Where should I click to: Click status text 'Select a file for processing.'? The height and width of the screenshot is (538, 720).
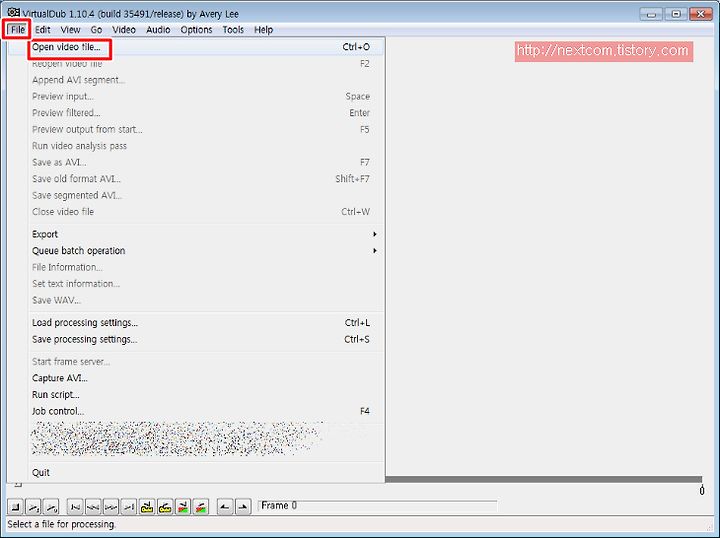[62, 524]
